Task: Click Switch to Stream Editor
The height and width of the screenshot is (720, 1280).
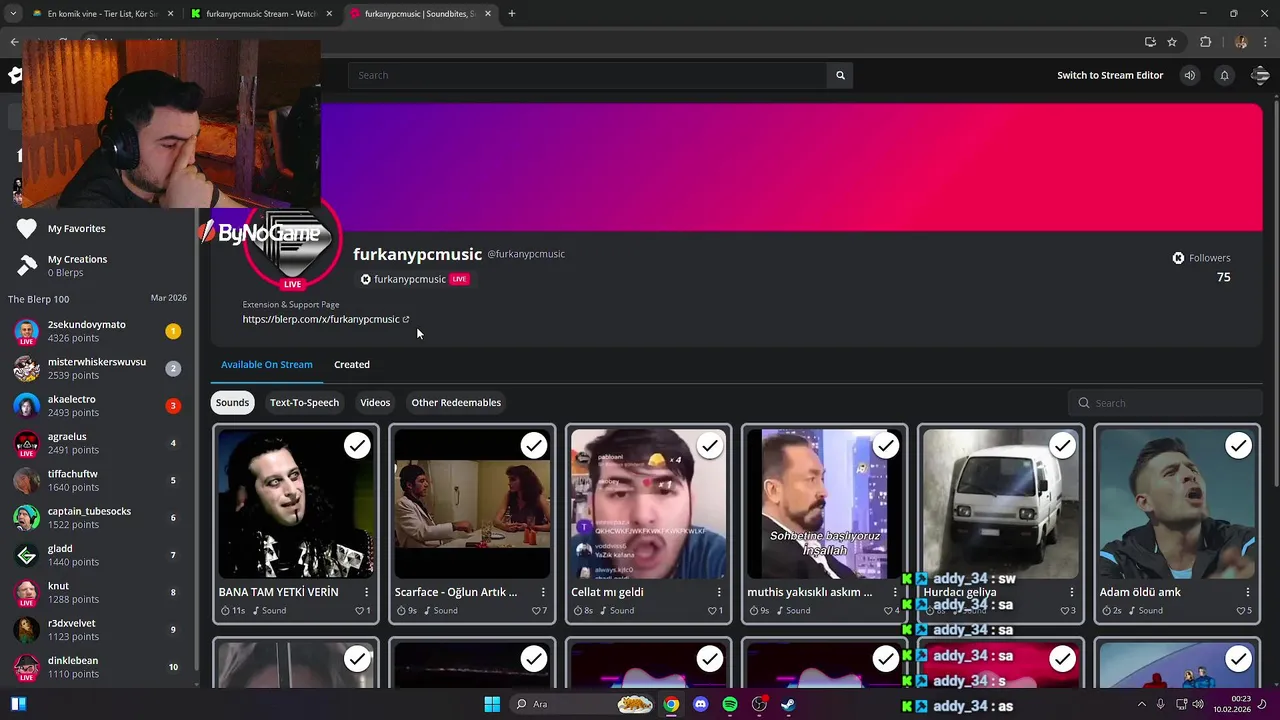Action: pos(1110,75)
